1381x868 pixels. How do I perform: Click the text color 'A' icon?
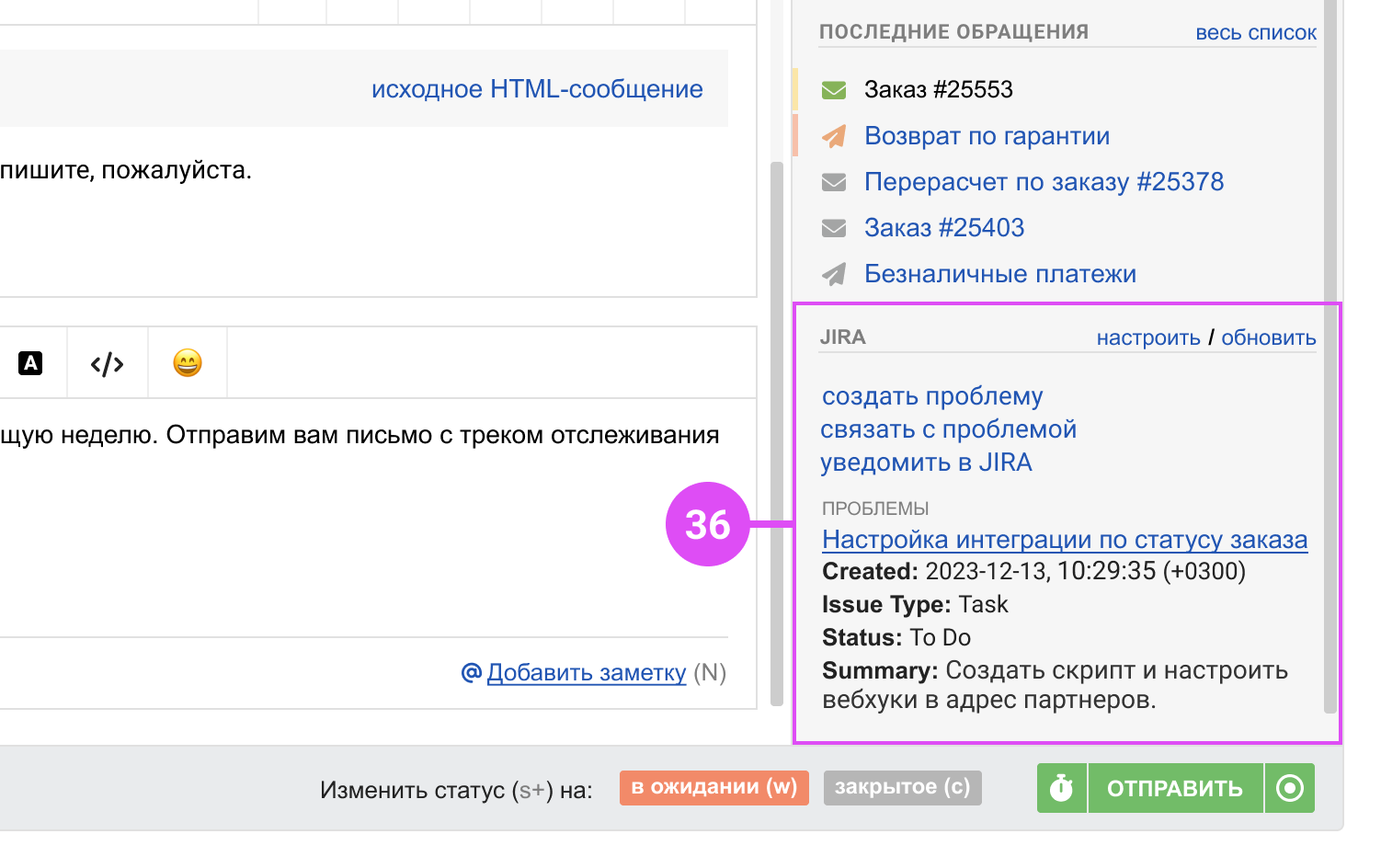30,363
